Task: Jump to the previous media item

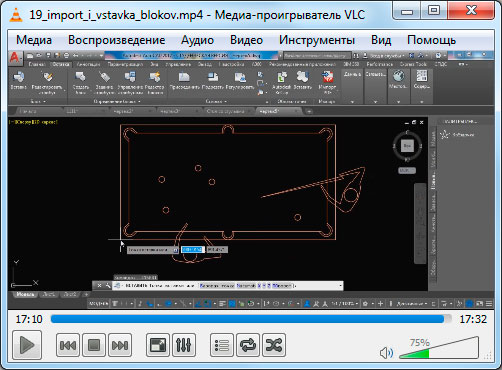Action: point(68,345)
